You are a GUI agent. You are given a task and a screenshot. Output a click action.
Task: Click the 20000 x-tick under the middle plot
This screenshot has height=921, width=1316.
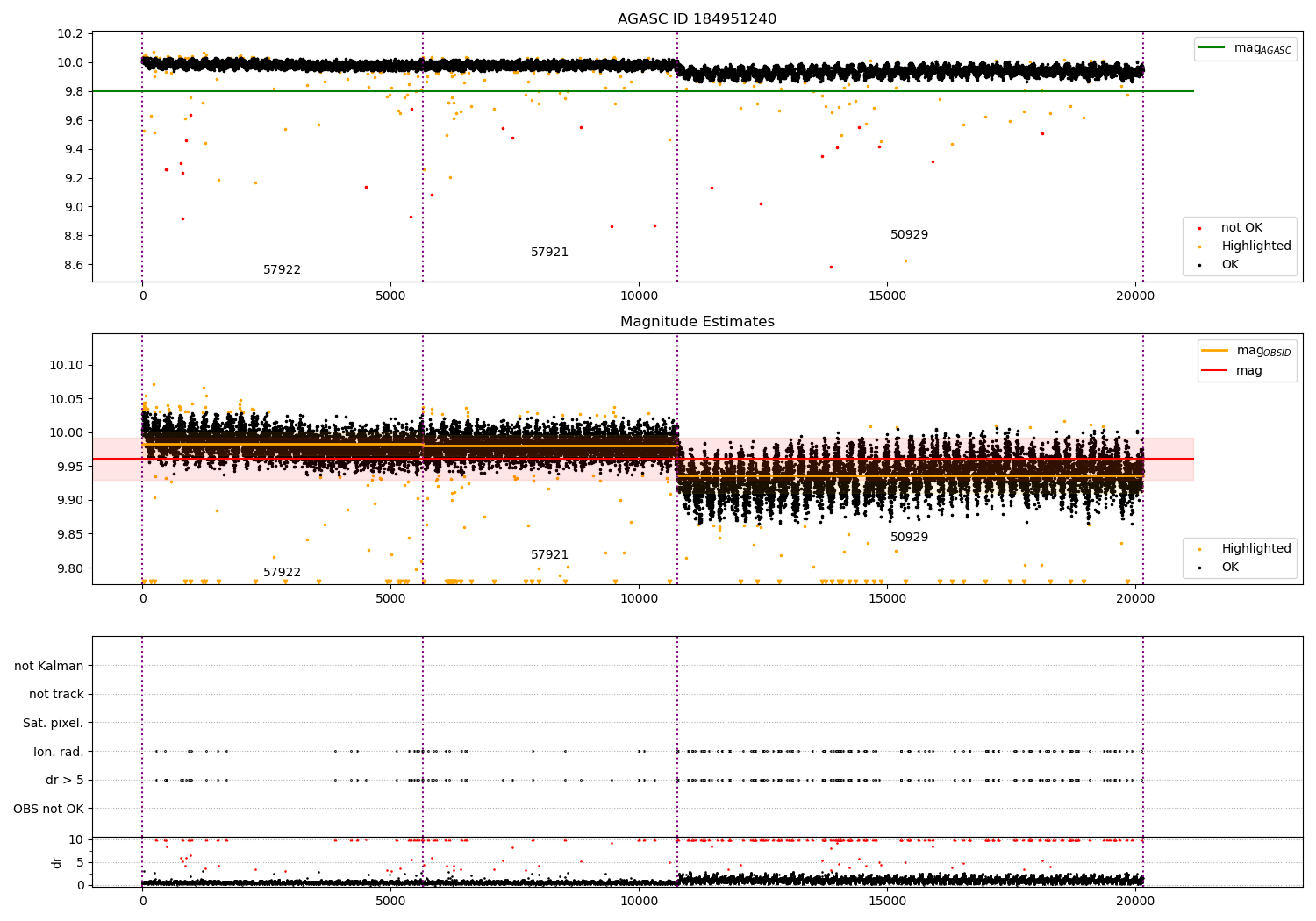click(x=1135, y=598)
